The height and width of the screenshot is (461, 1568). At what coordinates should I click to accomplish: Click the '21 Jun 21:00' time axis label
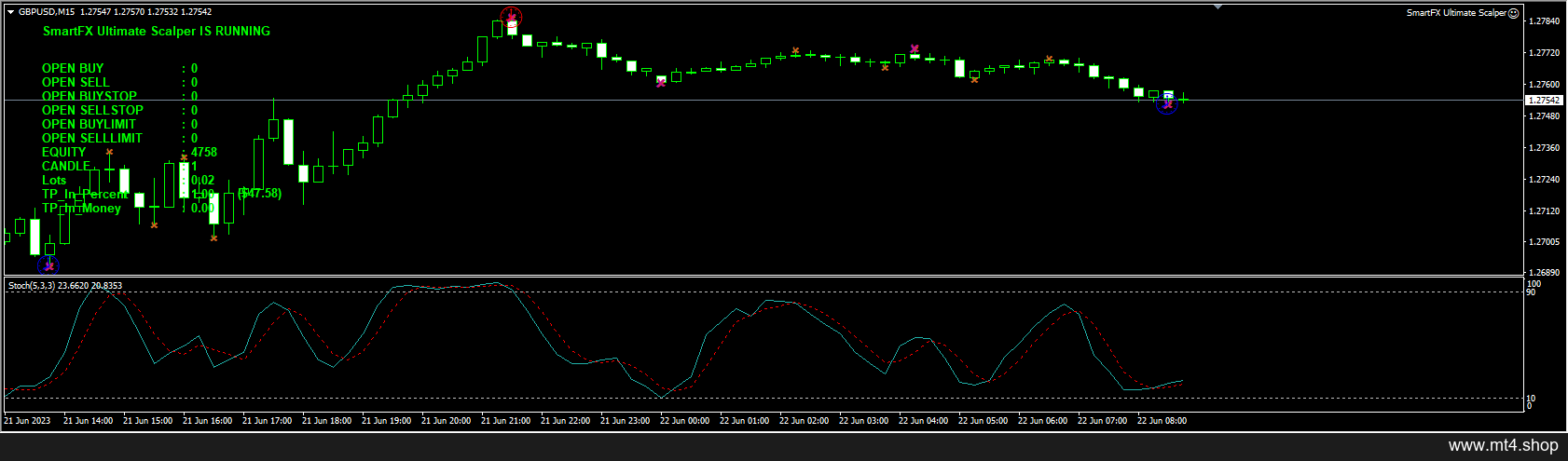tap(505, 421)
